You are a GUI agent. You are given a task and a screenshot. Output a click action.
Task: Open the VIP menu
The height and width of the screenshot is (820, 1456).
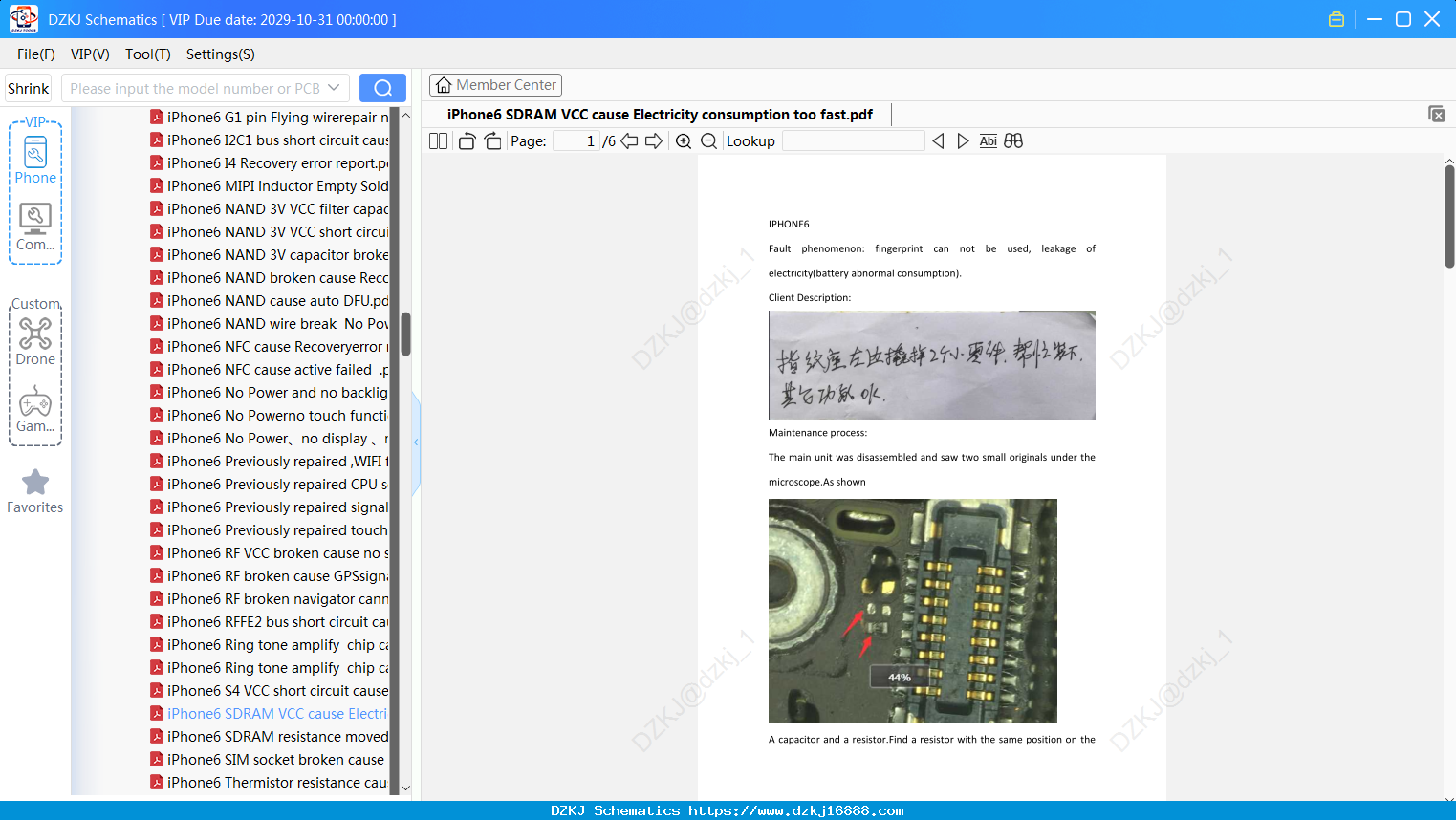click(x=90, y=54)
